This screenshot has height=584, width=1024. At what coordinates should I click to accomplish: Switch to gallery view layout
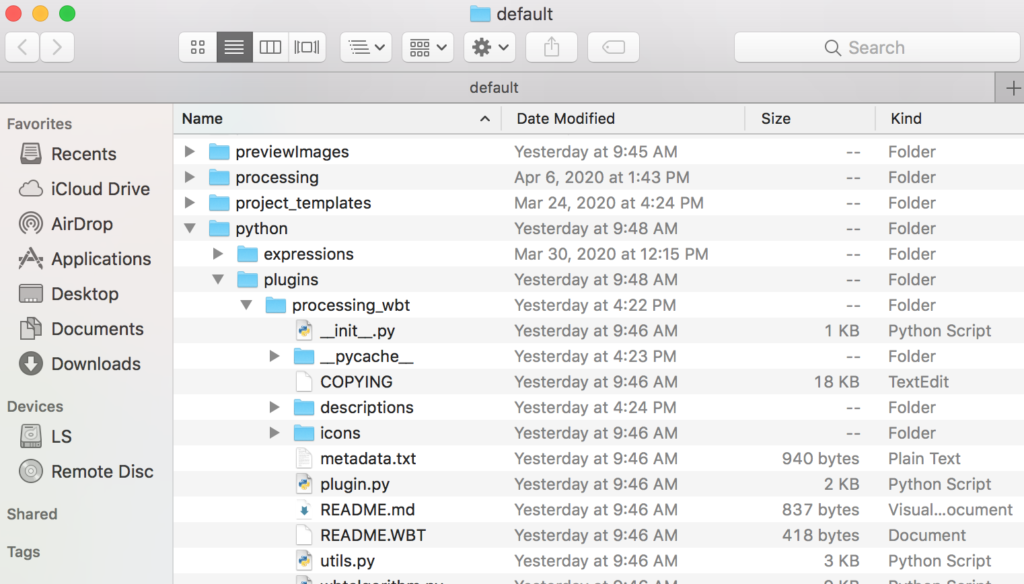point(307,47)
